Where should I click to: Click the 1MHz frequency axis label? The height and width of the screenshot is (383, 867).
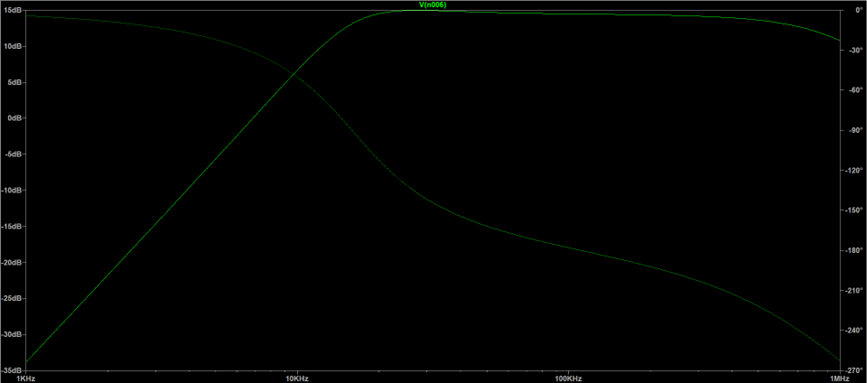click(839, 379)
